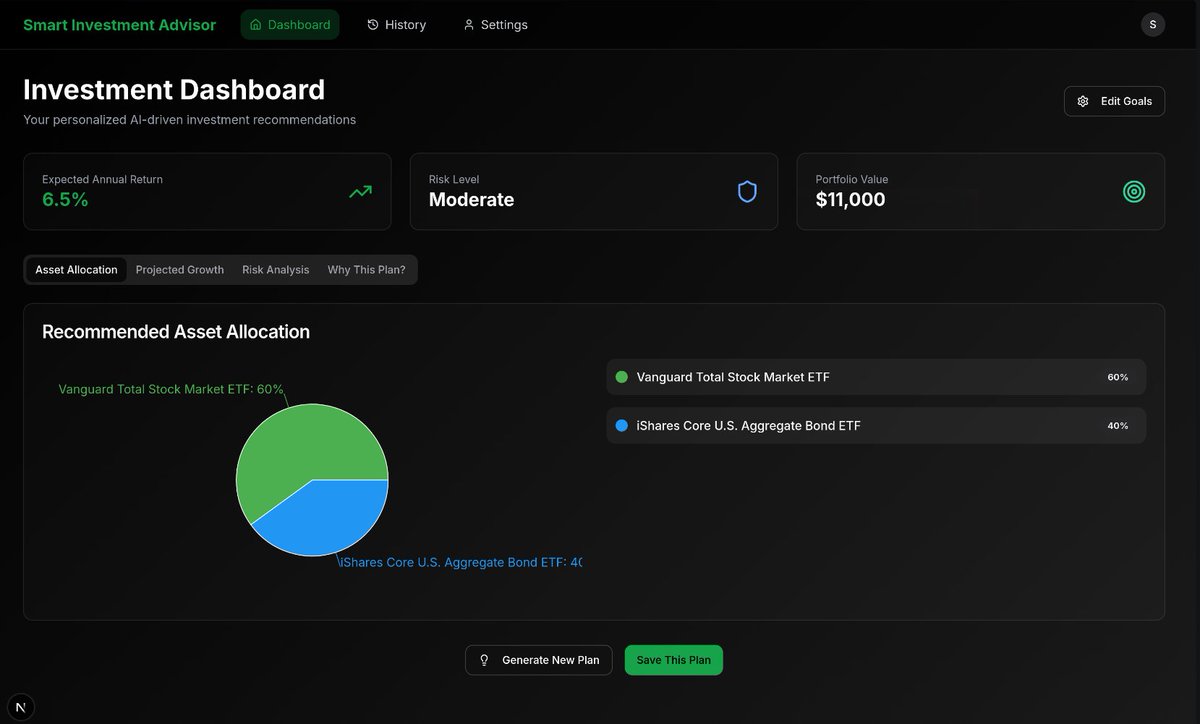The width and height of the screenshot is (1200, 724).
Task: Select the iShares Core U.S. Aggregate Bond ETF row
Action: pyautogui.click(x=876, y=425)
